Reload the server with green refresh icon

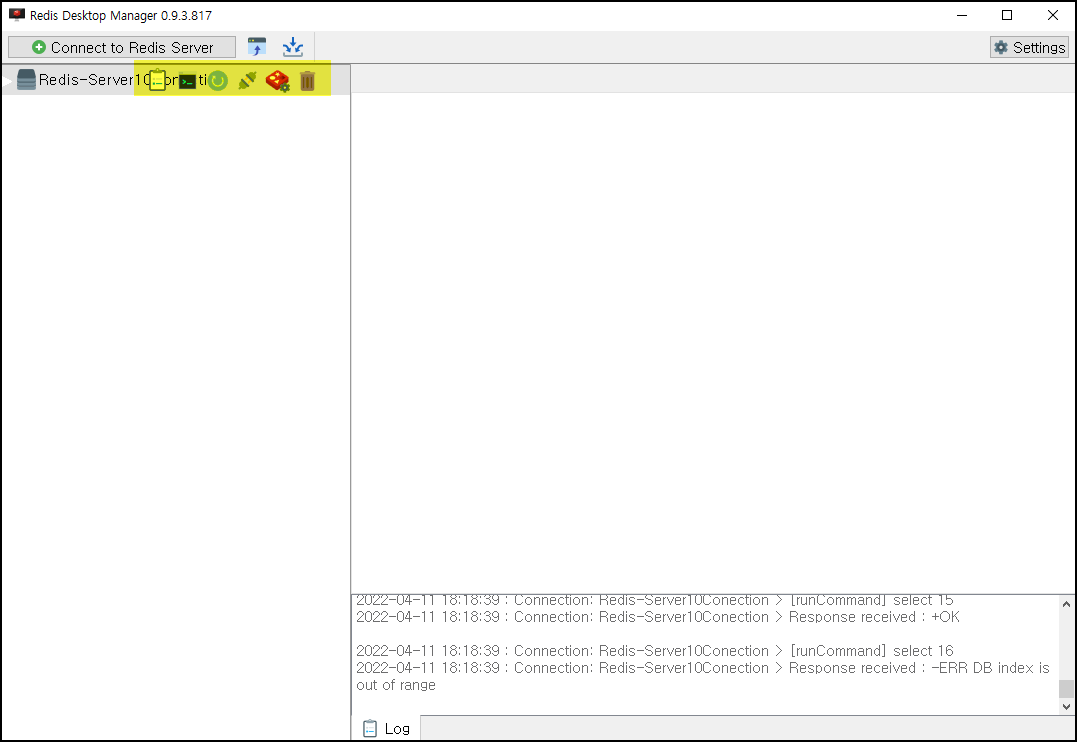tap(218, 81)
